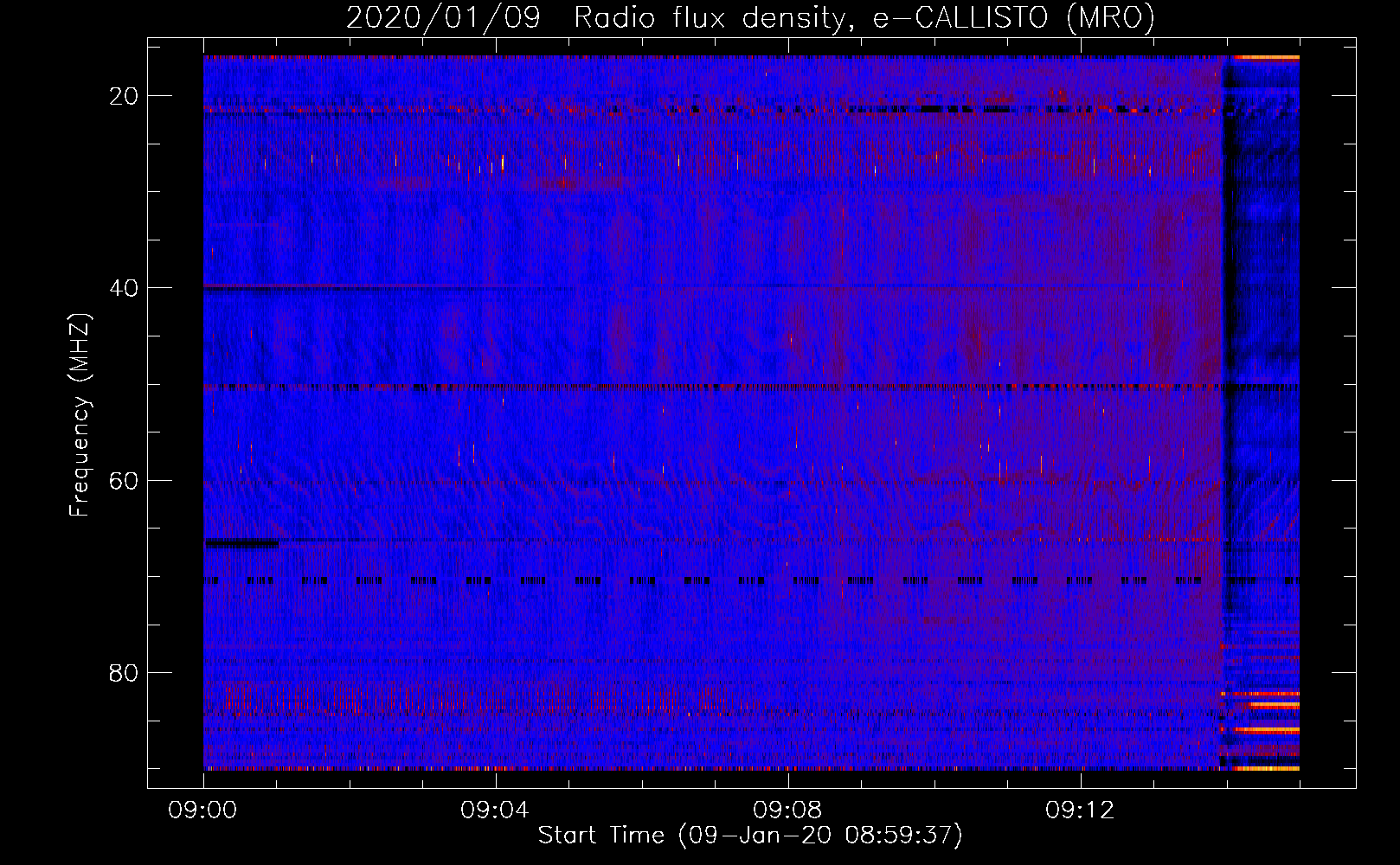Image resolution: width=1400 pixels, height=865 pixels.
Task: Click the '09:00' time tick label
Action: coord(202,810)
